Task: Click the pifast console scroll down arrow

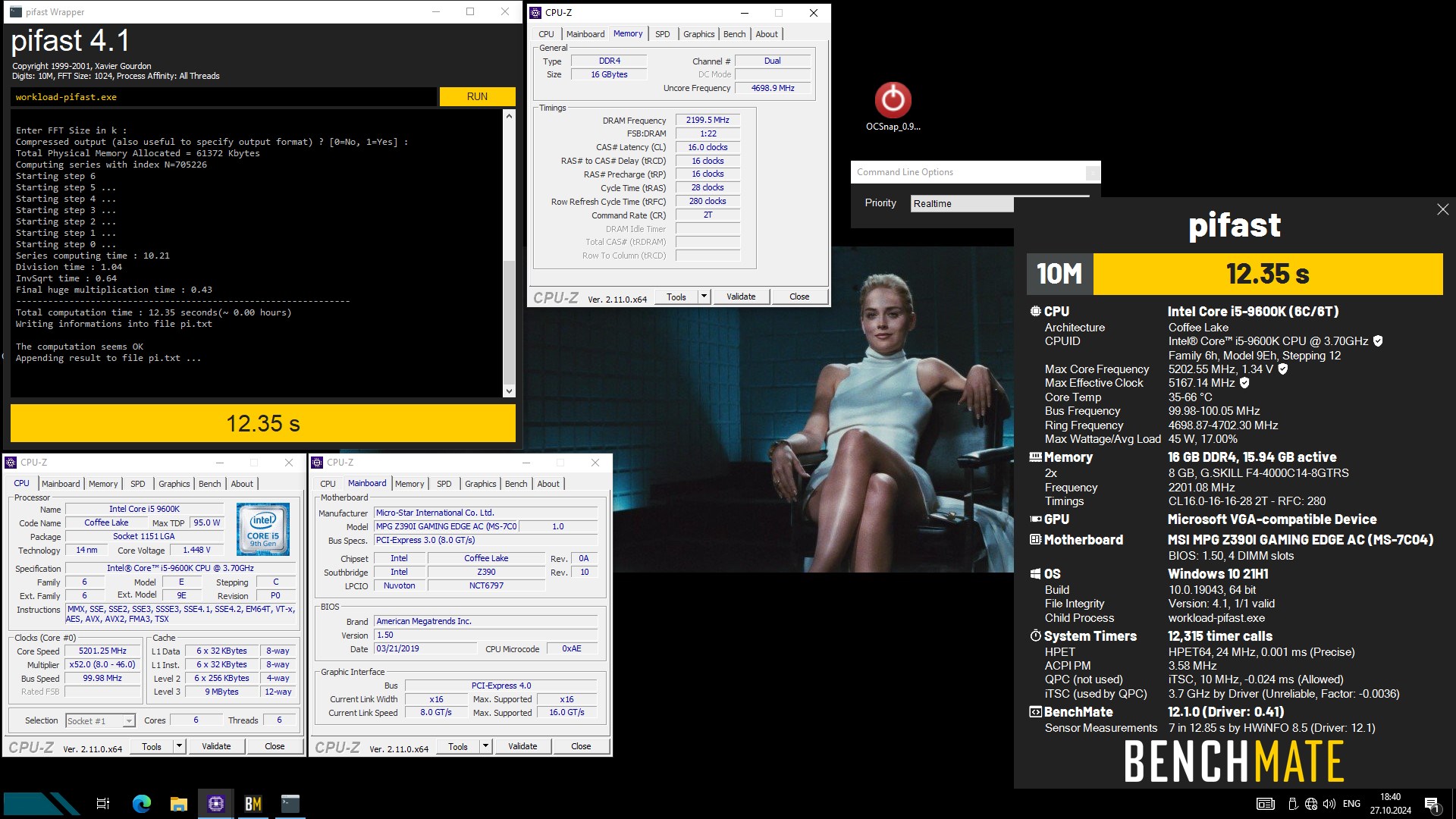Action: pyautogui.click(x=509, y=391)
